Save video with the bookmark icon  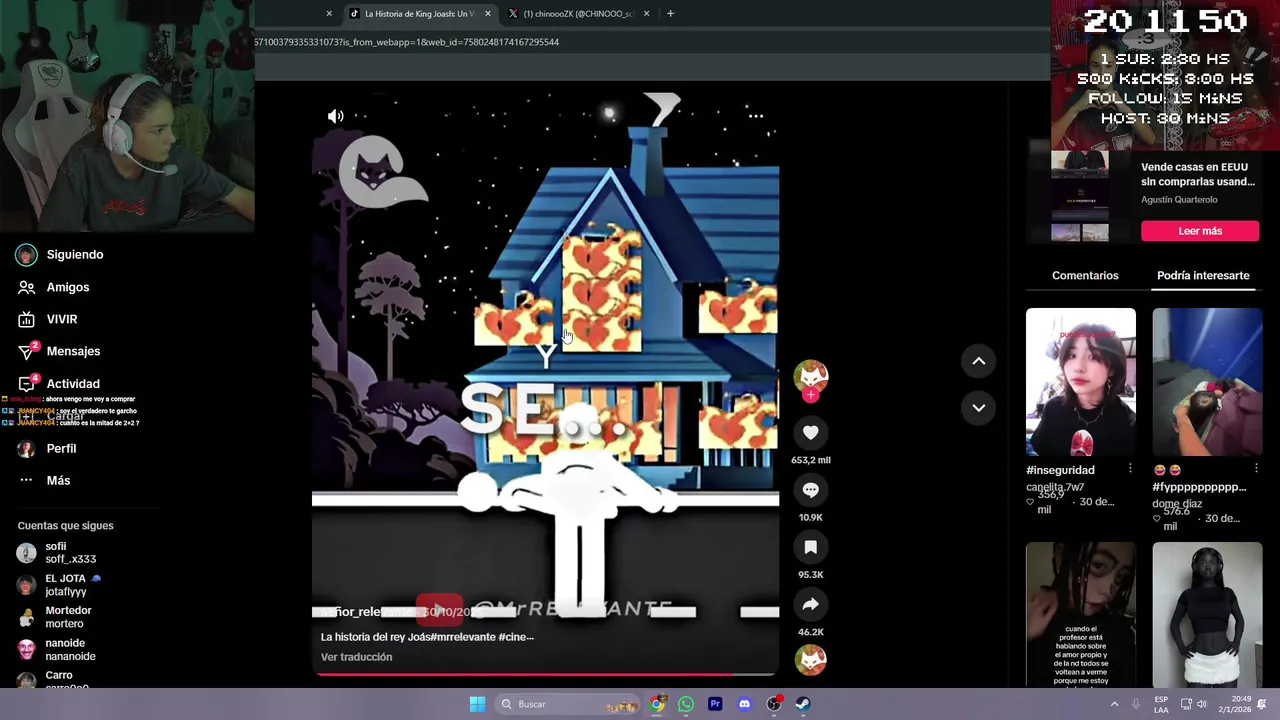tap(811, 547)
